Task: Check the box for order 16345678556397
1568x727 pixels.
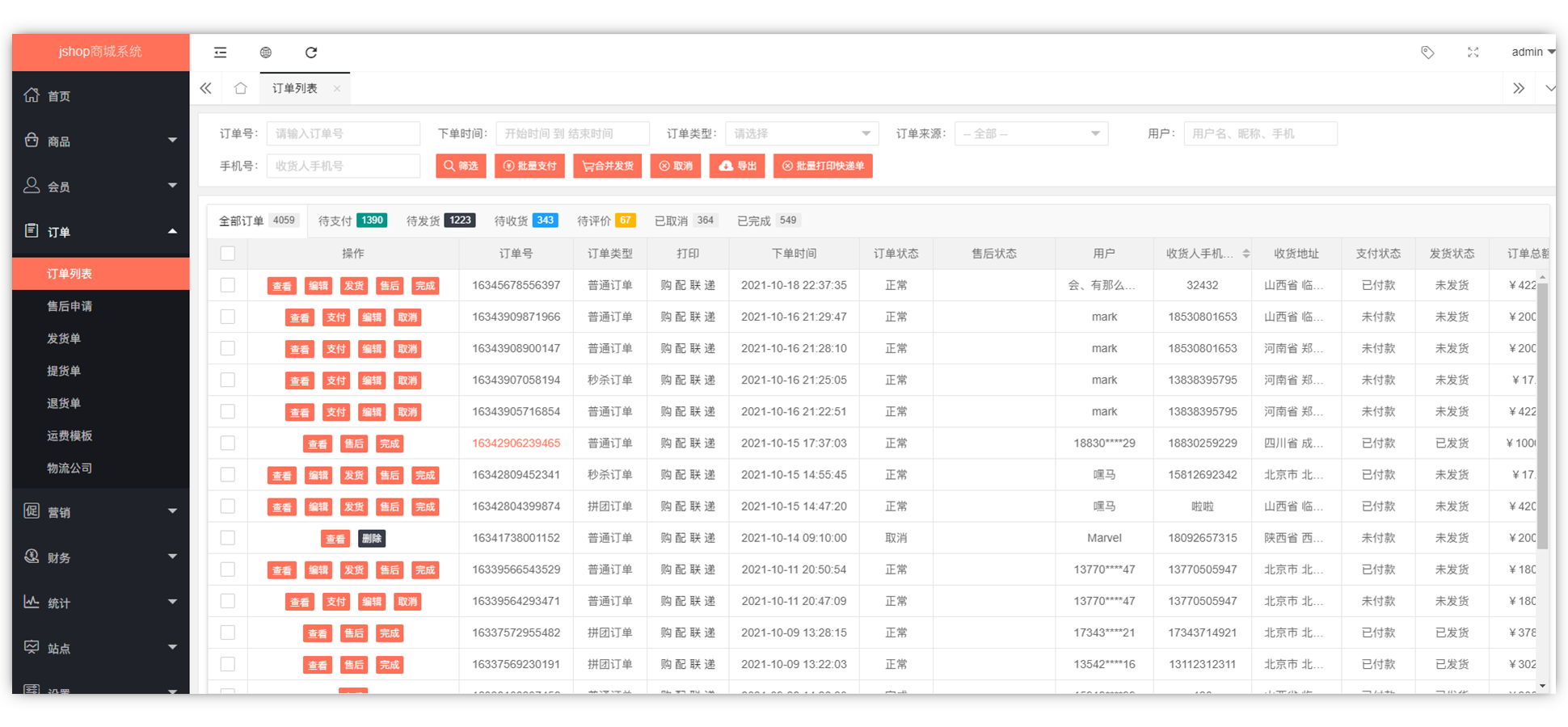Action: (x=228, y=285)
